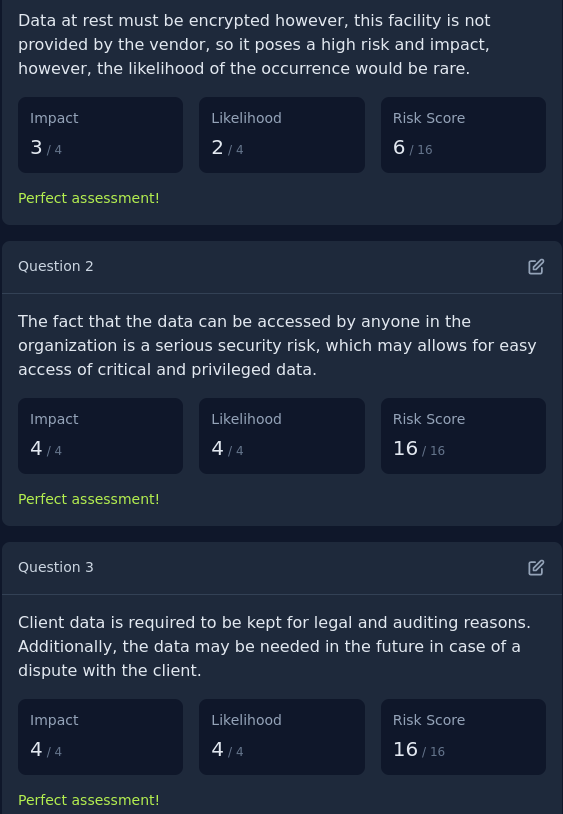The height and width of the screenshot is (814, 563).
Task: Click Perfect assessment text under Question 2
Action: [89, 499]
